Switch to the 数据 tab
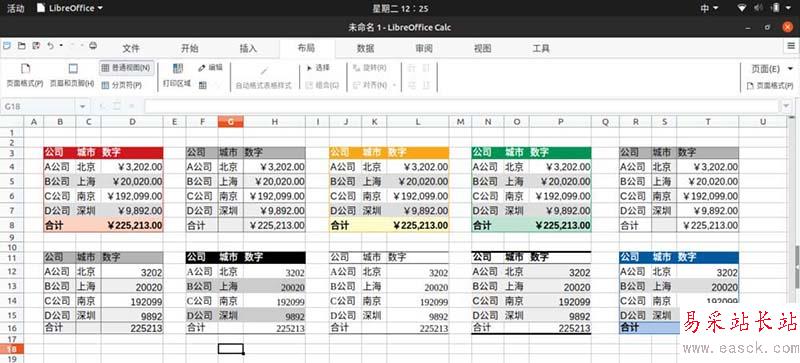Viewport: 800px width, 363px height. [x=365, y=49]
